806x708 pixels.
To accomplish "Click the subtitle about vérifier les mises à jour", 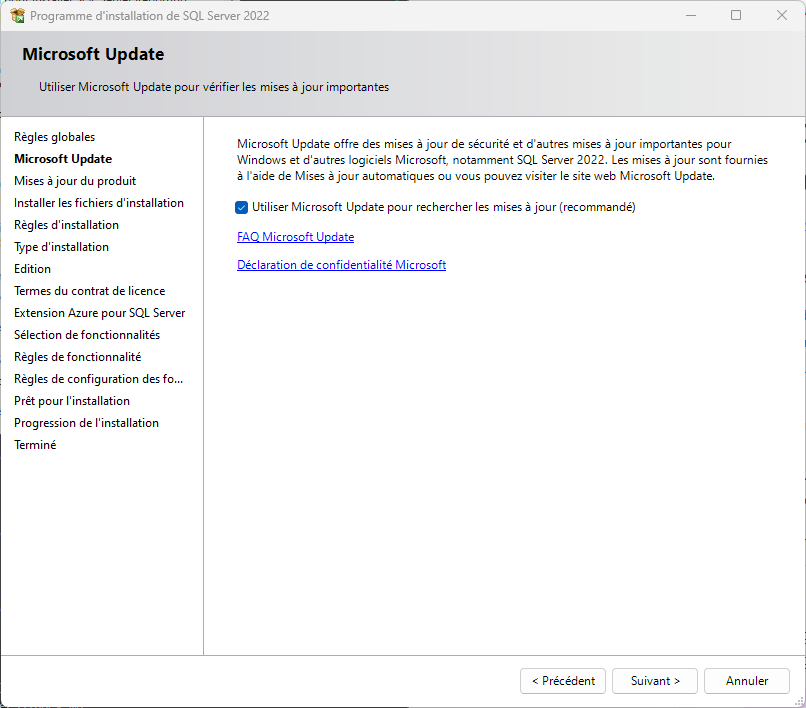I will tap(214, 87).
